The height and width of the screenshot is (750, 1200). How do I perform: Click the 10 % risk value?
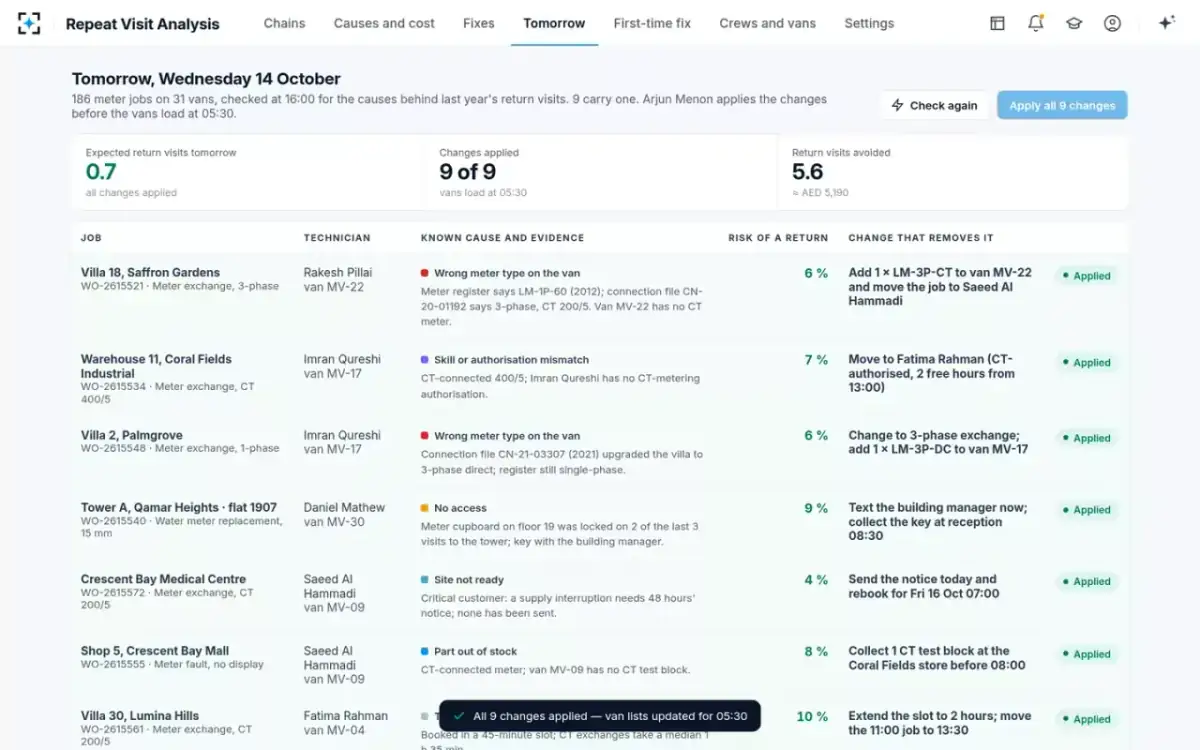pyautogui.click(x=812, y=717)
